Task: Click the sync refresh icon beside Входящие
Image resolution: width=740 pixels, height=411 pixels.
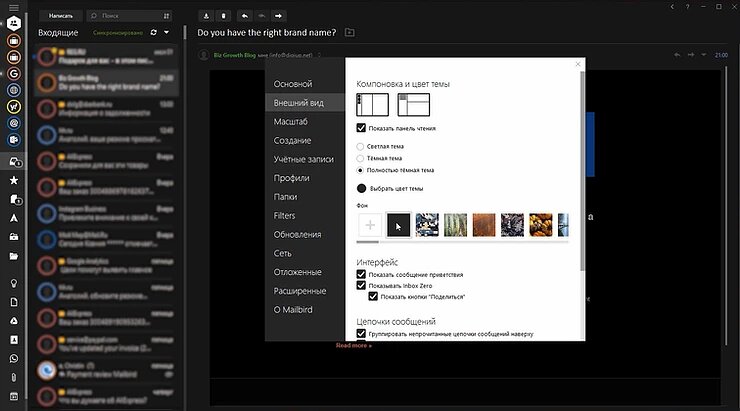Action: coord(153,33)
